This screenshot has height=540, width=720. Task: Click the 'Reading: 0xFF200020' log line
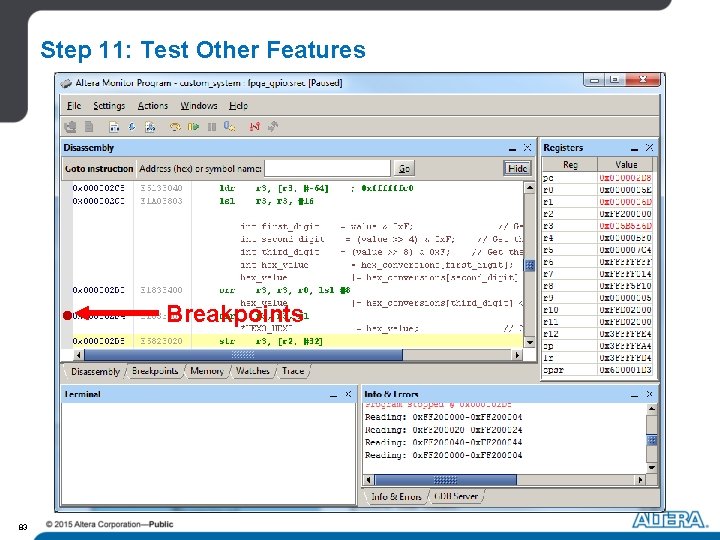pos(443,430)
